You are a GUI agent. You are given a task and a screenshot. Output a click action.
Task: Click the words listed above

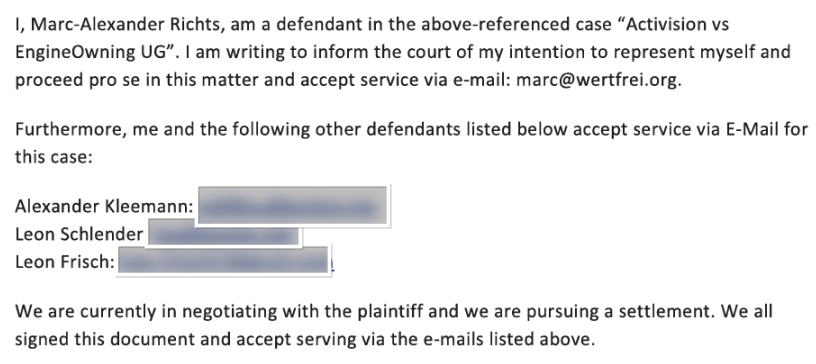coord(538,340)
